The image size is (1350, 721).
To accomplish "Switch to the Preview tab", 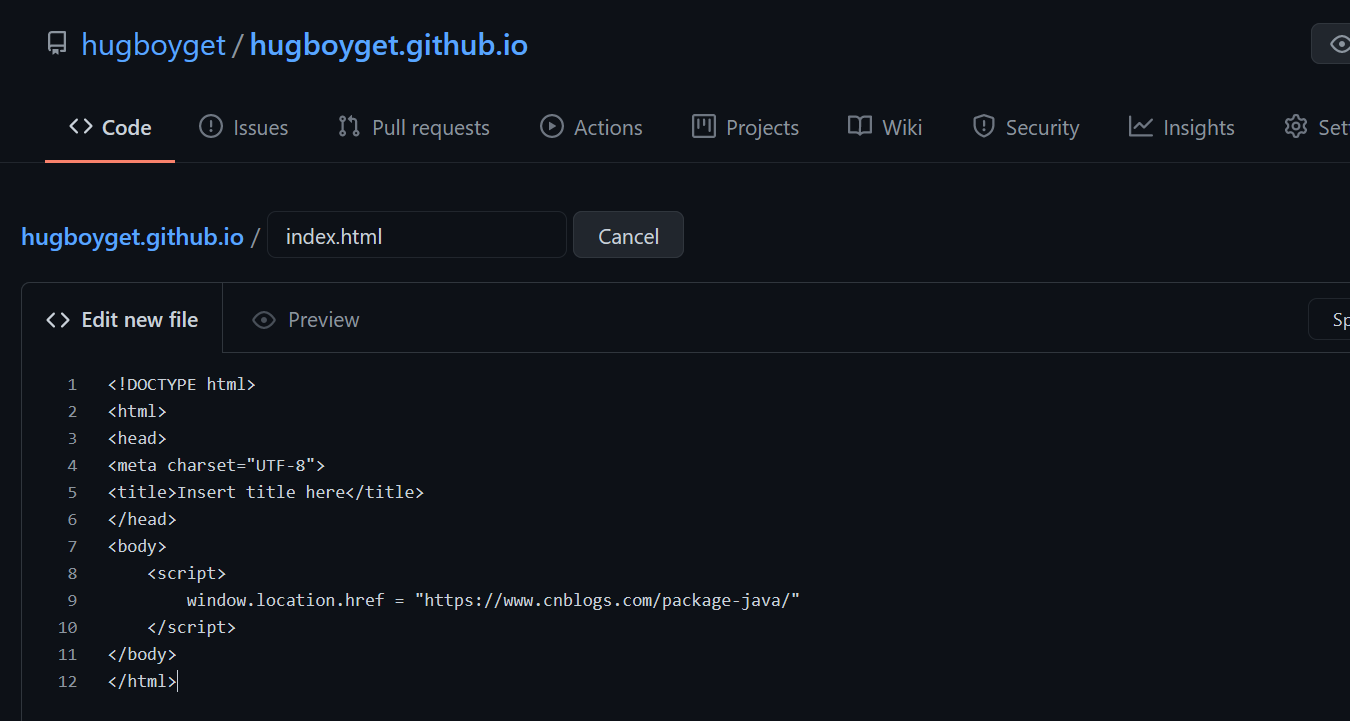I will (305, 320).
